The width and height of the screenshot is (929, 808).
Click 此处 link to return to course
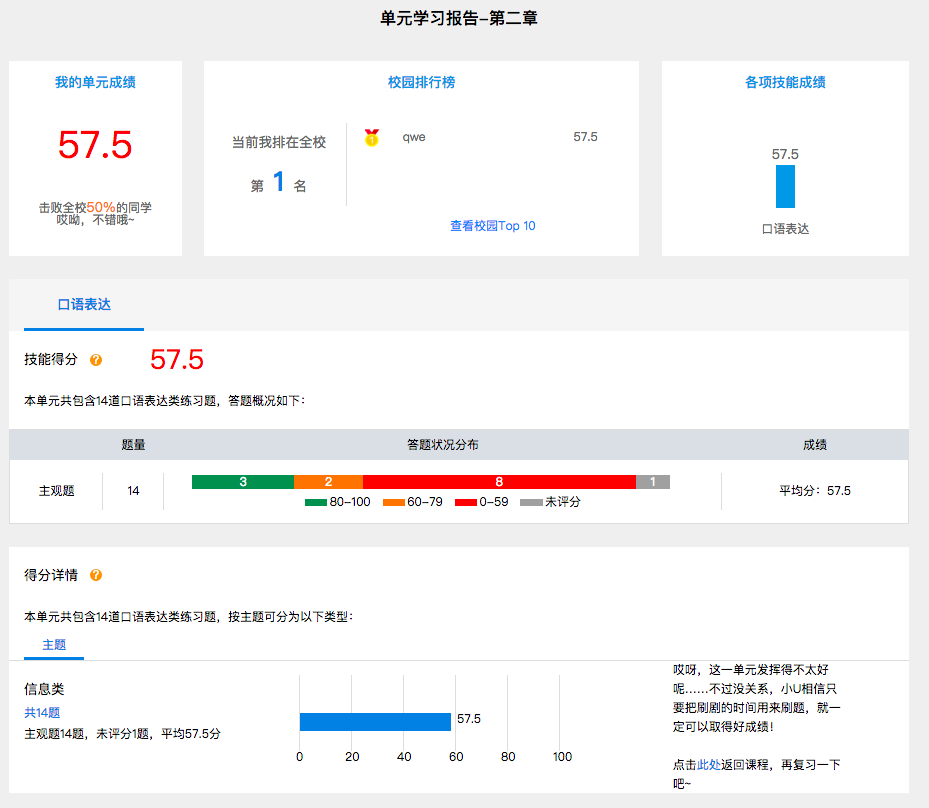pos(708,764)
